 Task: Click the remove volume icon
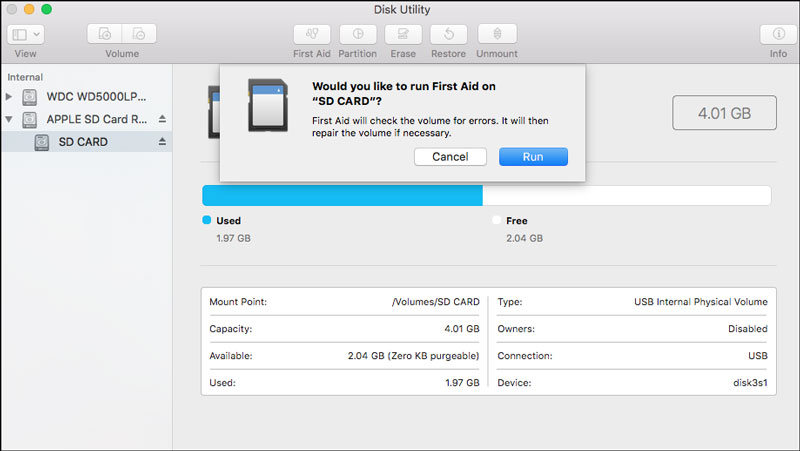click(x=140, y=33)
